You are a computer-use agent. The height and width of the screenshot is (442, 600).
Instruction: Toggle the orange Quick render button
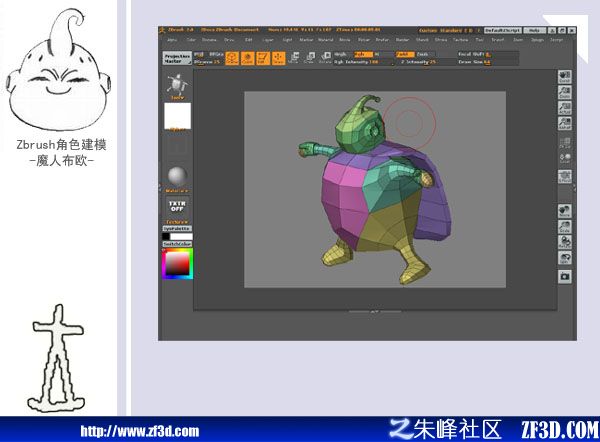248,59
